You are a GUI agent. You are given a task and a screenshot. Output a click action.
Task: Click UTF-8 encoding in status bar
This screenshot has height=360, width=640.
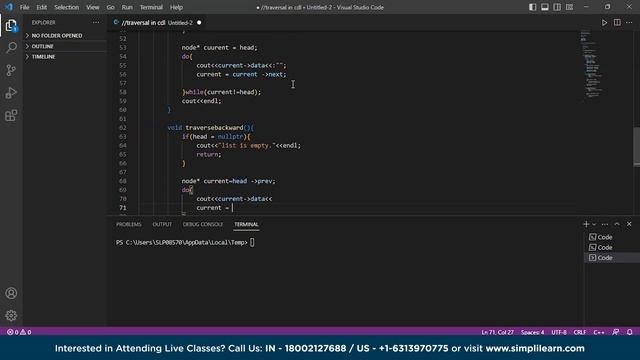pos(559,332)
